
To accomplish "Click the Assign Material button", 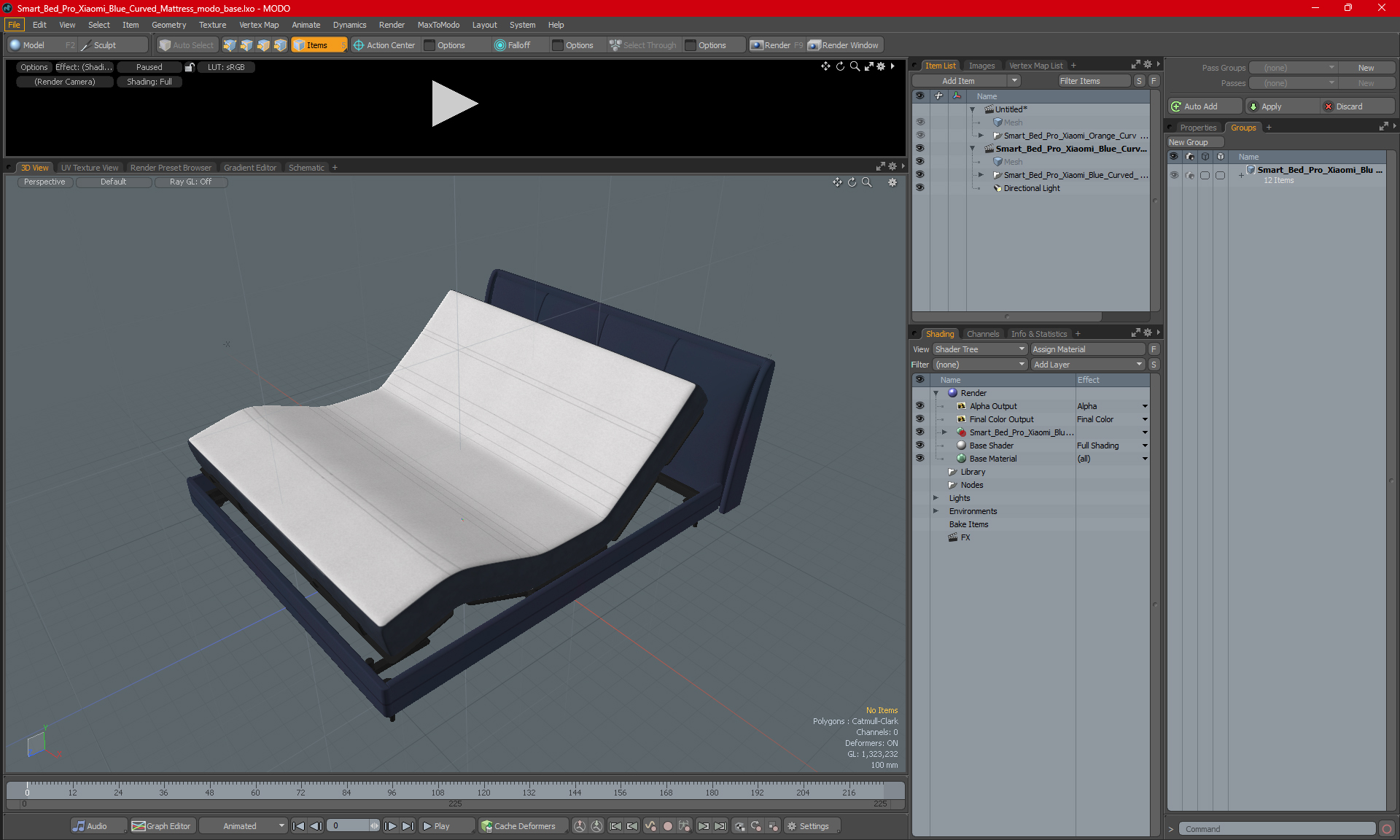I will pyautogui.click(x=1088, y=349).
